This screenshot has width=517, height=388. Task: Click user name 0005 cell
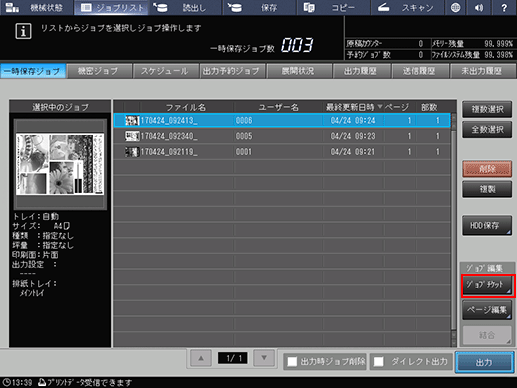pos(244,136)
